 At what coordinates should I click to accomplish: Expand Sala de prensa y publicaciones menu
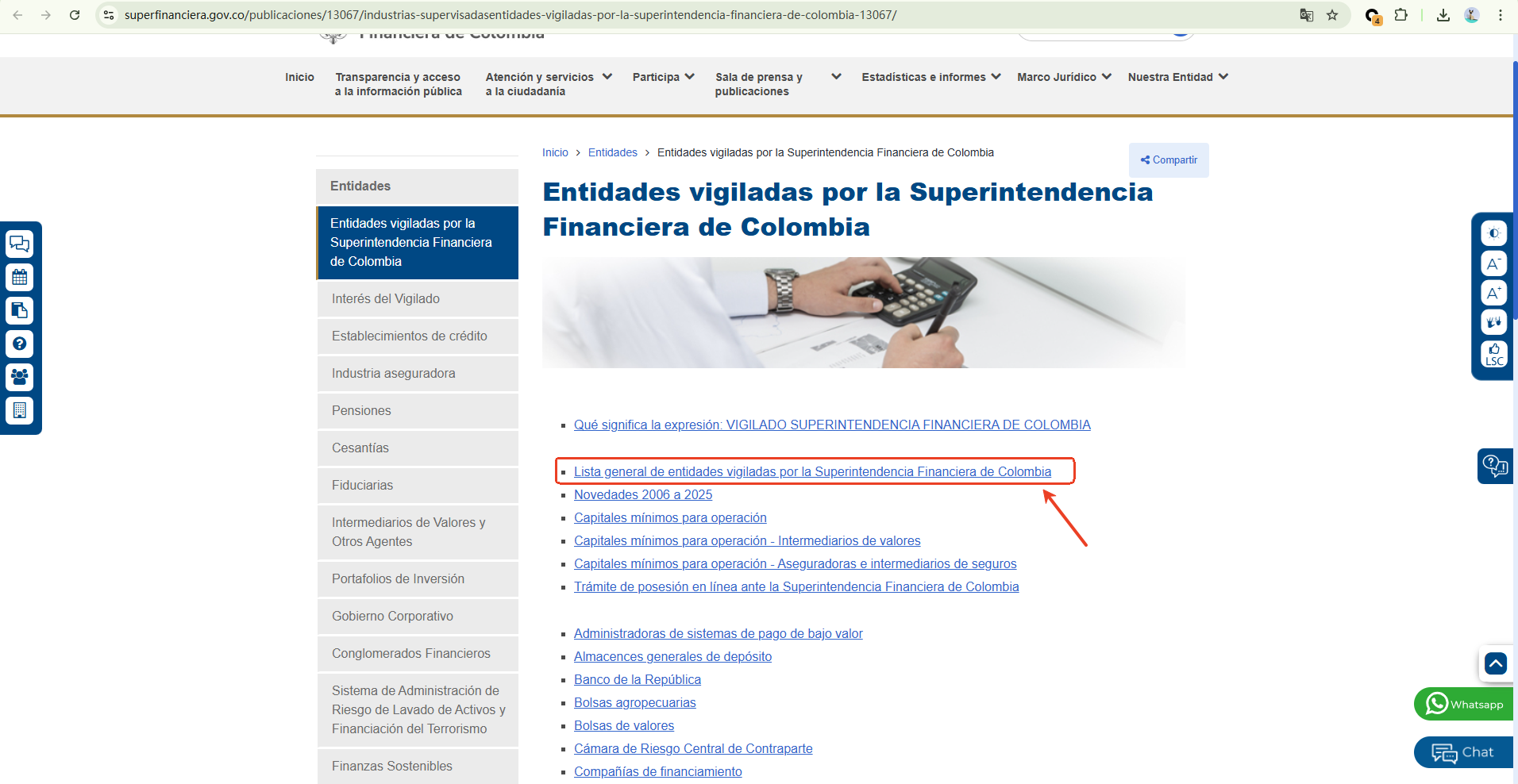[x=778, y=84]
